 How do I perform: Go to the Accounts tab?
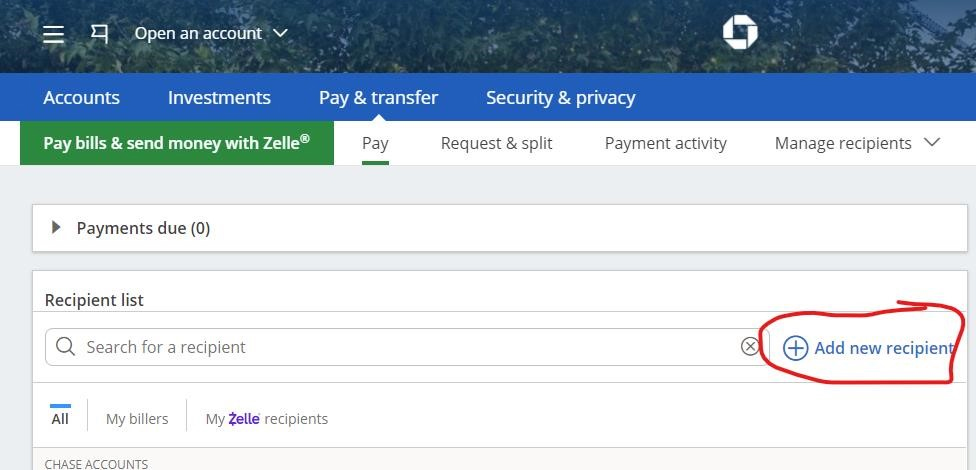pyautogui.click(x=81, y=97)
